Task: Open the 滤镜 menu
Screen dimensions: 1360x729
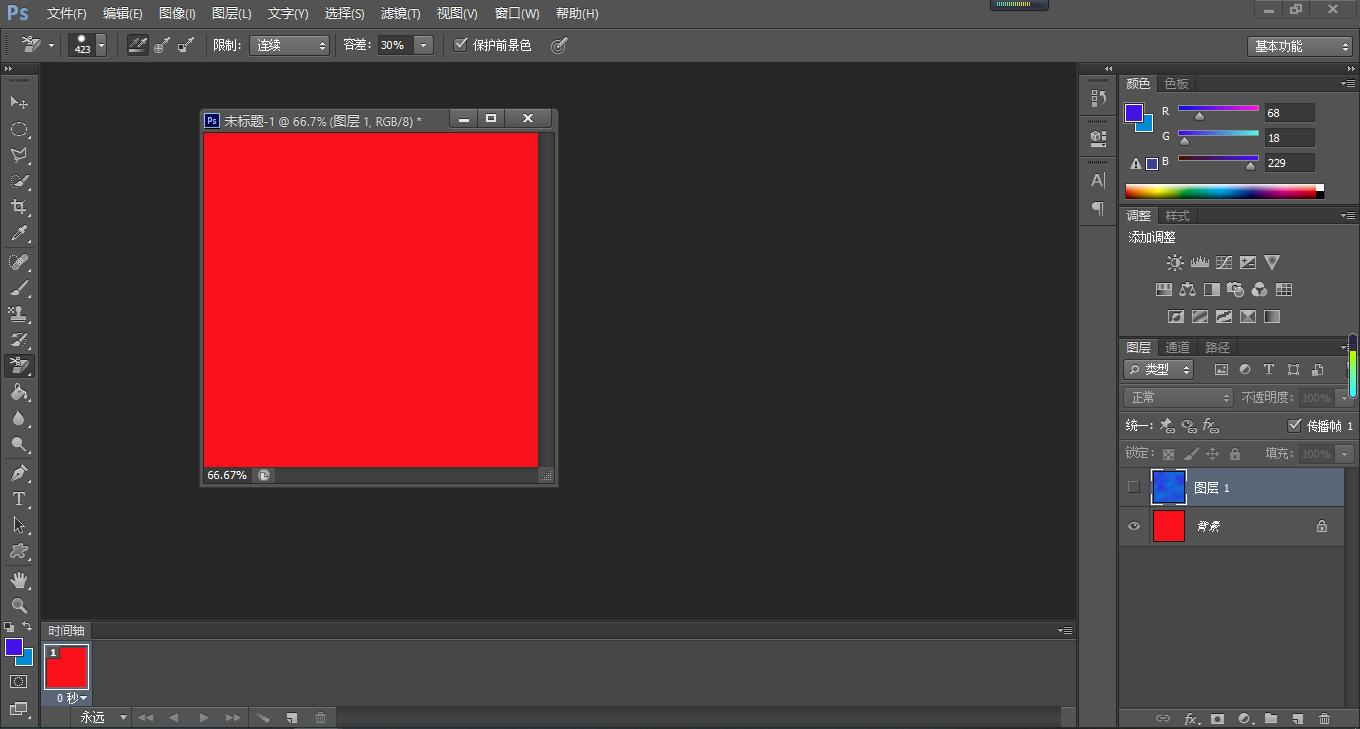Action: 400,13
